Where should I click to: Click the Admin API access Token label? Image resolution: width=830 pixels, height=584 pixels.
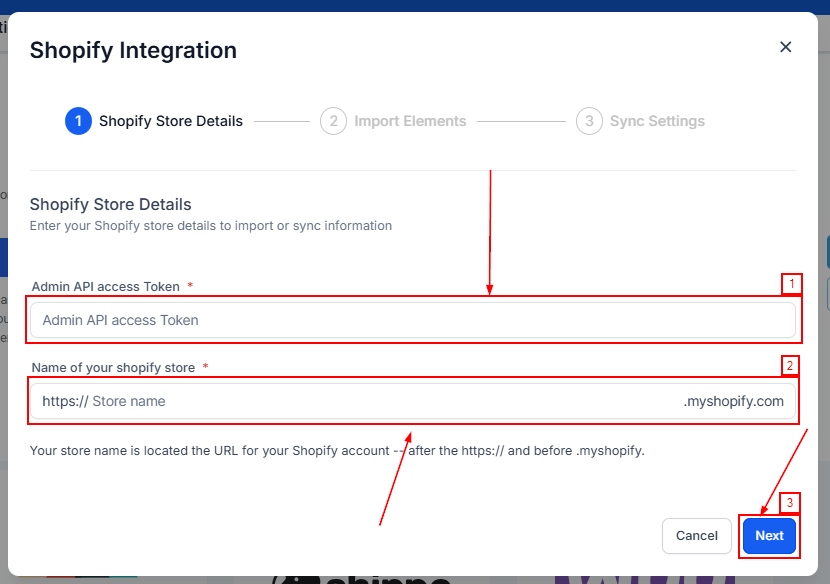coord(105,286)
